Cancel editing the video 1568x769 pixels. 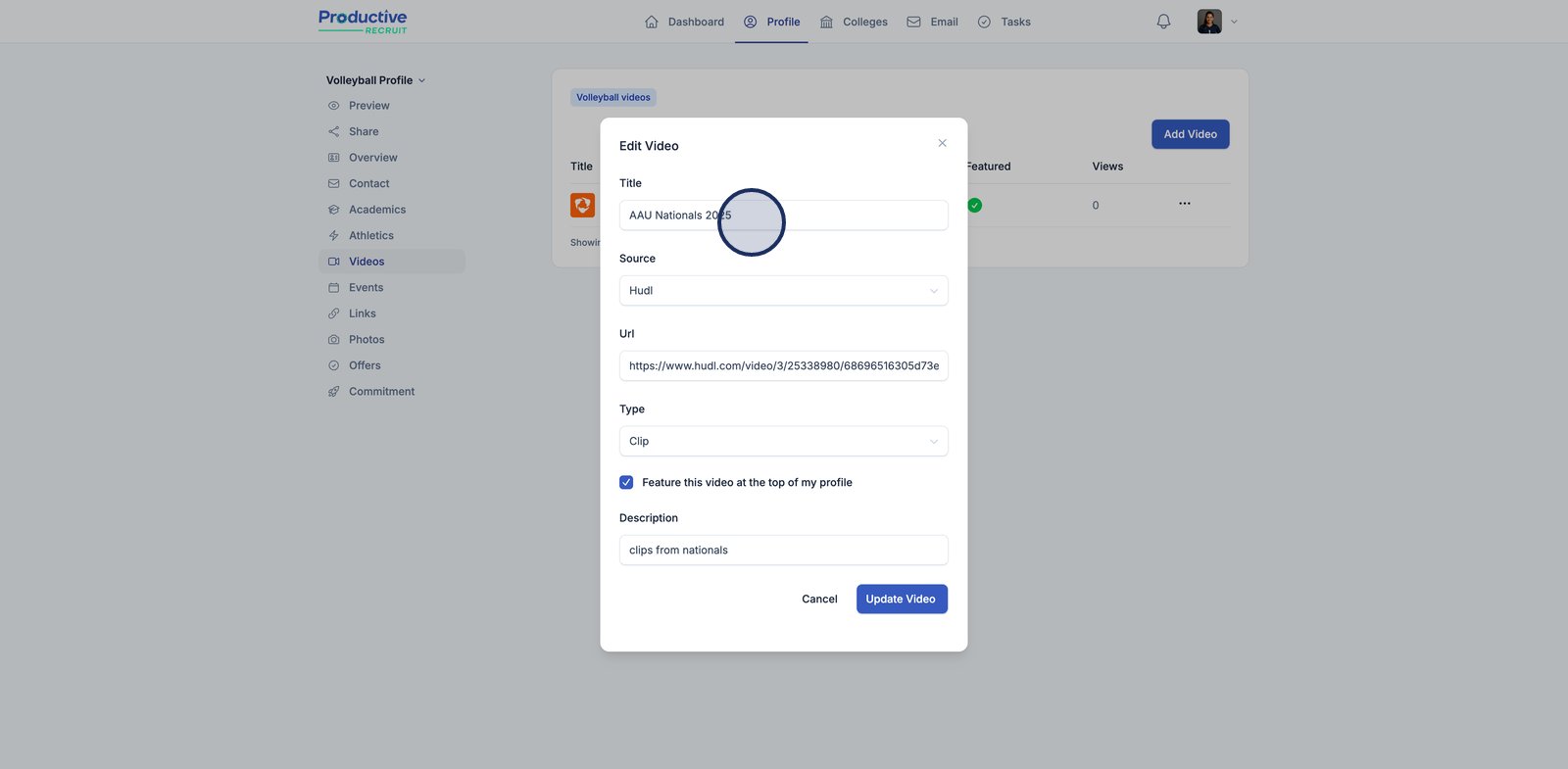coord(819,600)
